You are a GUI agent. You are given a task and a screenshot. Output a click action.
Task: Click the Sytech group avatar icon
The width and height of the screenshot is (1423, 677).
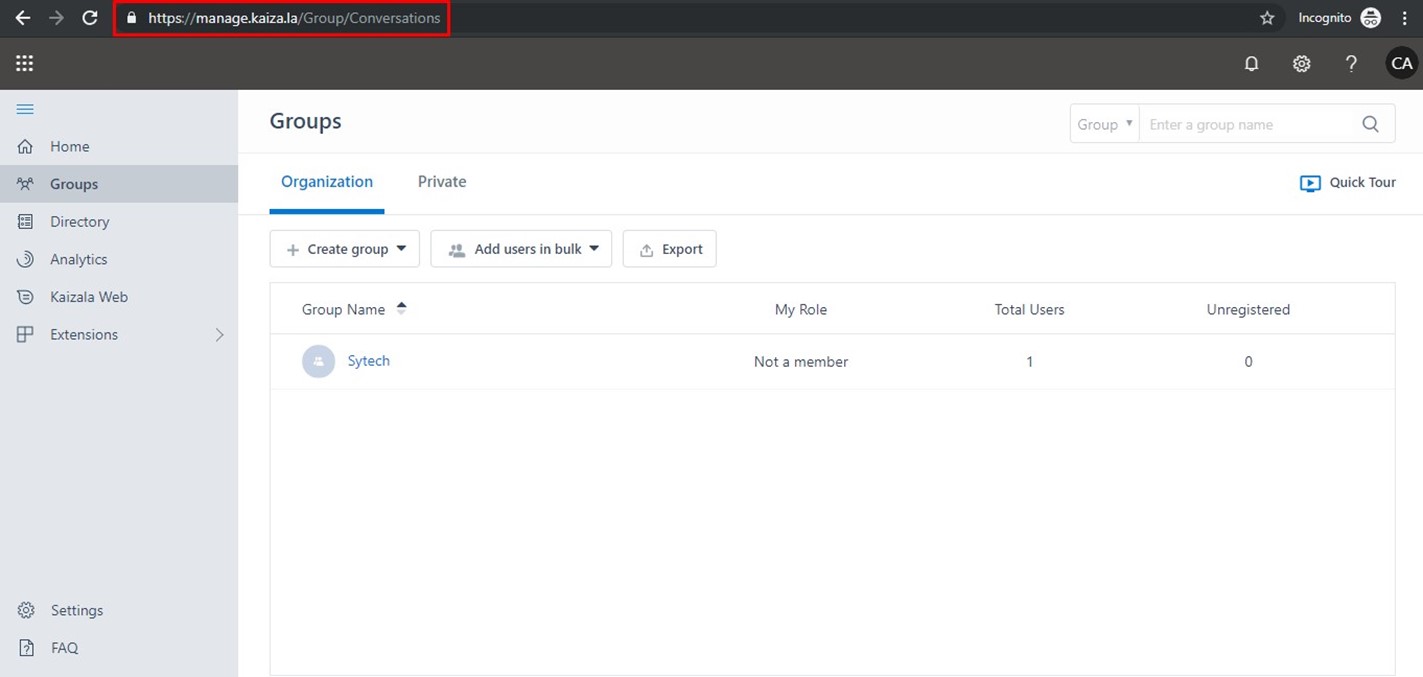[318, 361]
